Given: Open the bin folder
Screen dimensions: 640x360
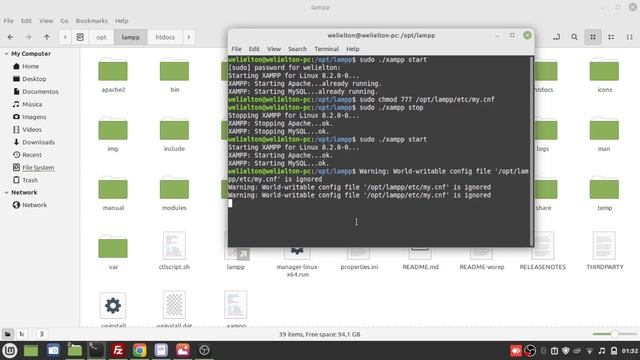Looking at the screenshot, I should tap(174, 75).
